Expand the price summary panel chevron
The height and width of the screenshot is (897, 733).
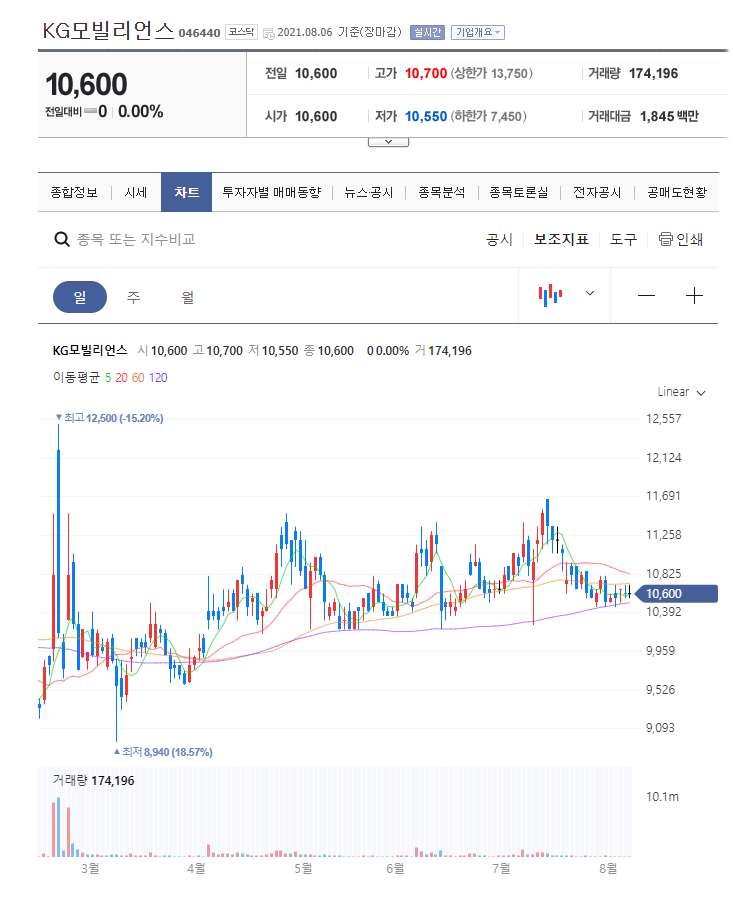point(388,142)
